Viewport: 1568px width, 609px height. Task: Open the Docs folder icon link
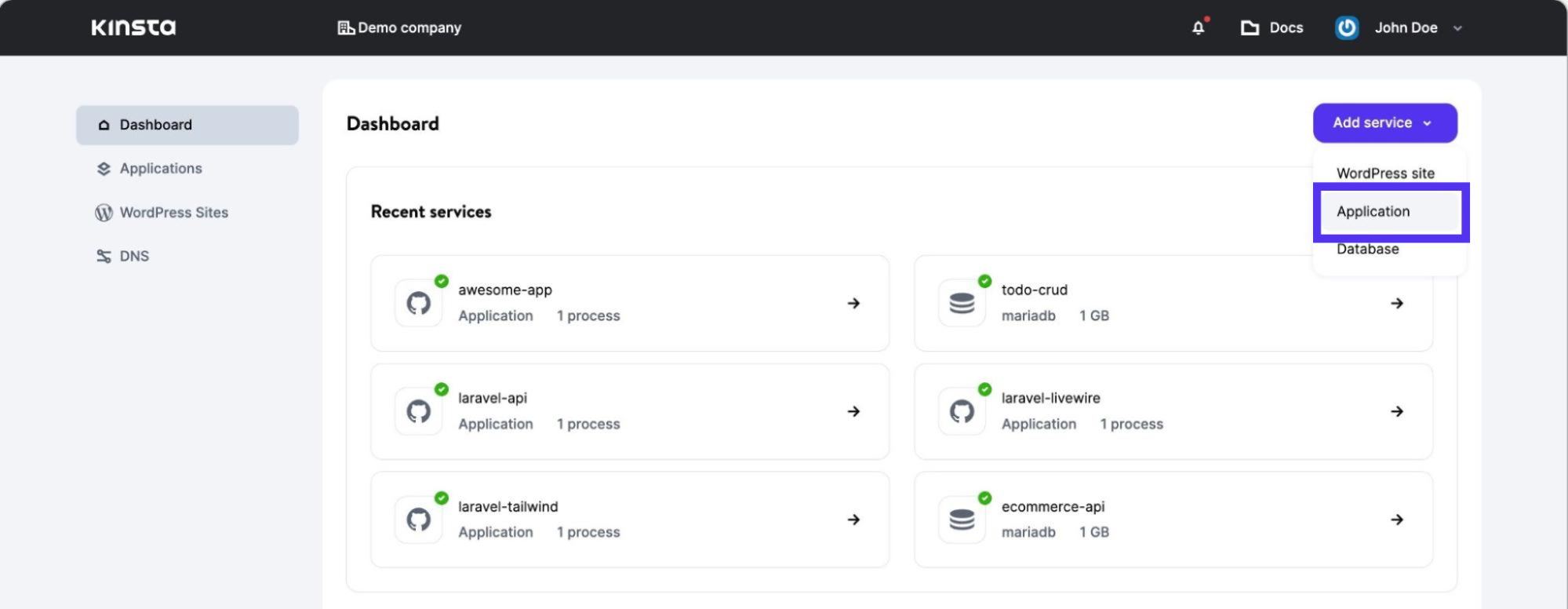(x=1250, y=28)
